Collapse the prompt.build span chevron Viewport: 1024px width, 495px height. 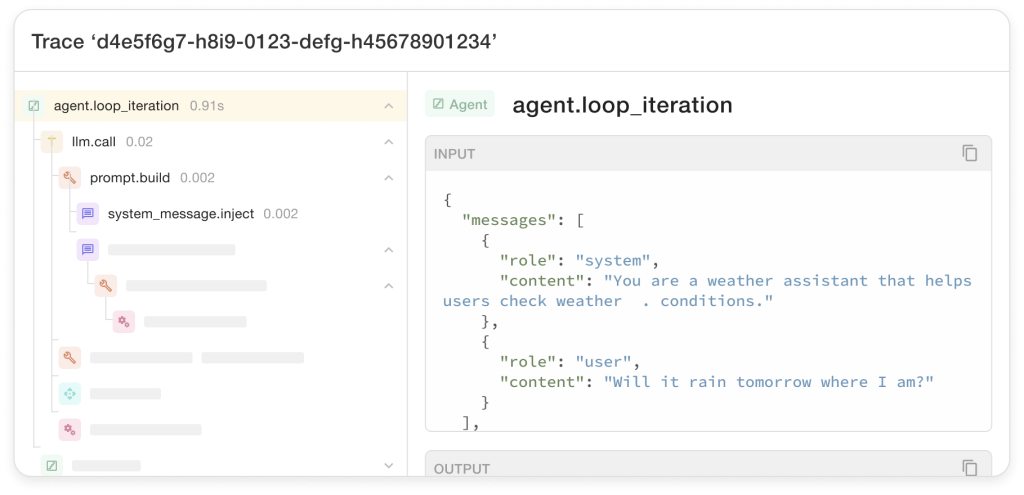[389, 178]
